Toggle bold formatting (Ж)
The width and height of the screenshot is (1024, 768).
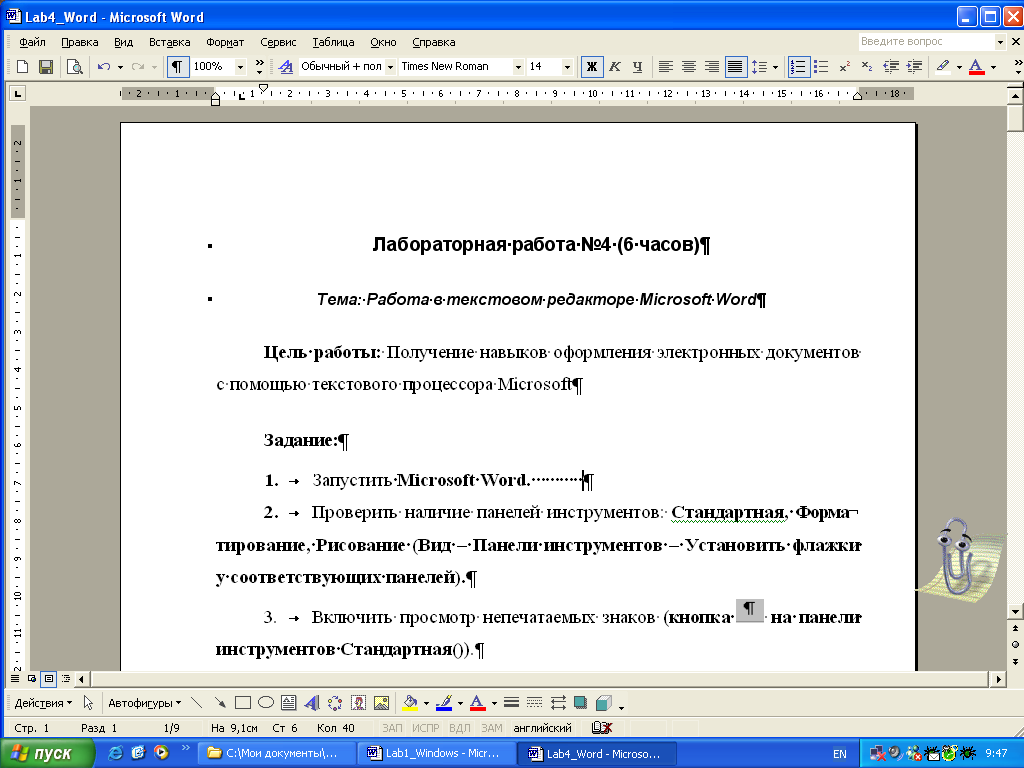(592, 67)
